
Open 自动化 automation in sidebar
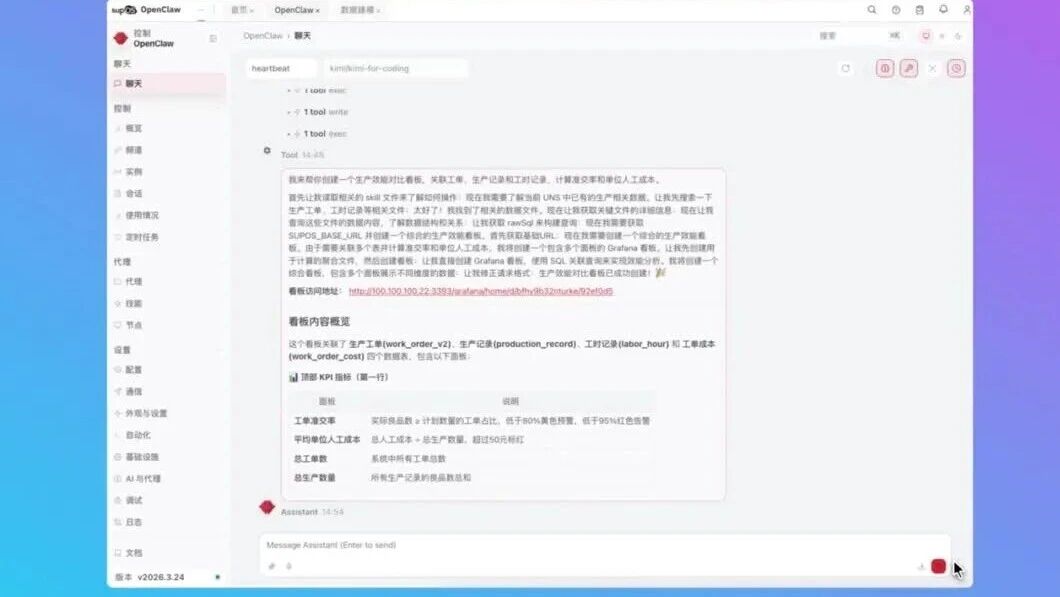(167, 435)
